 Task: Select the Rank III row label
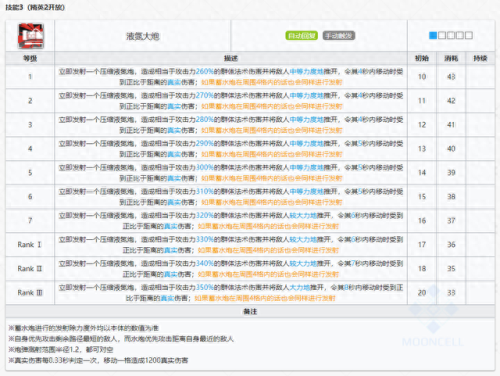click(30, 293)
